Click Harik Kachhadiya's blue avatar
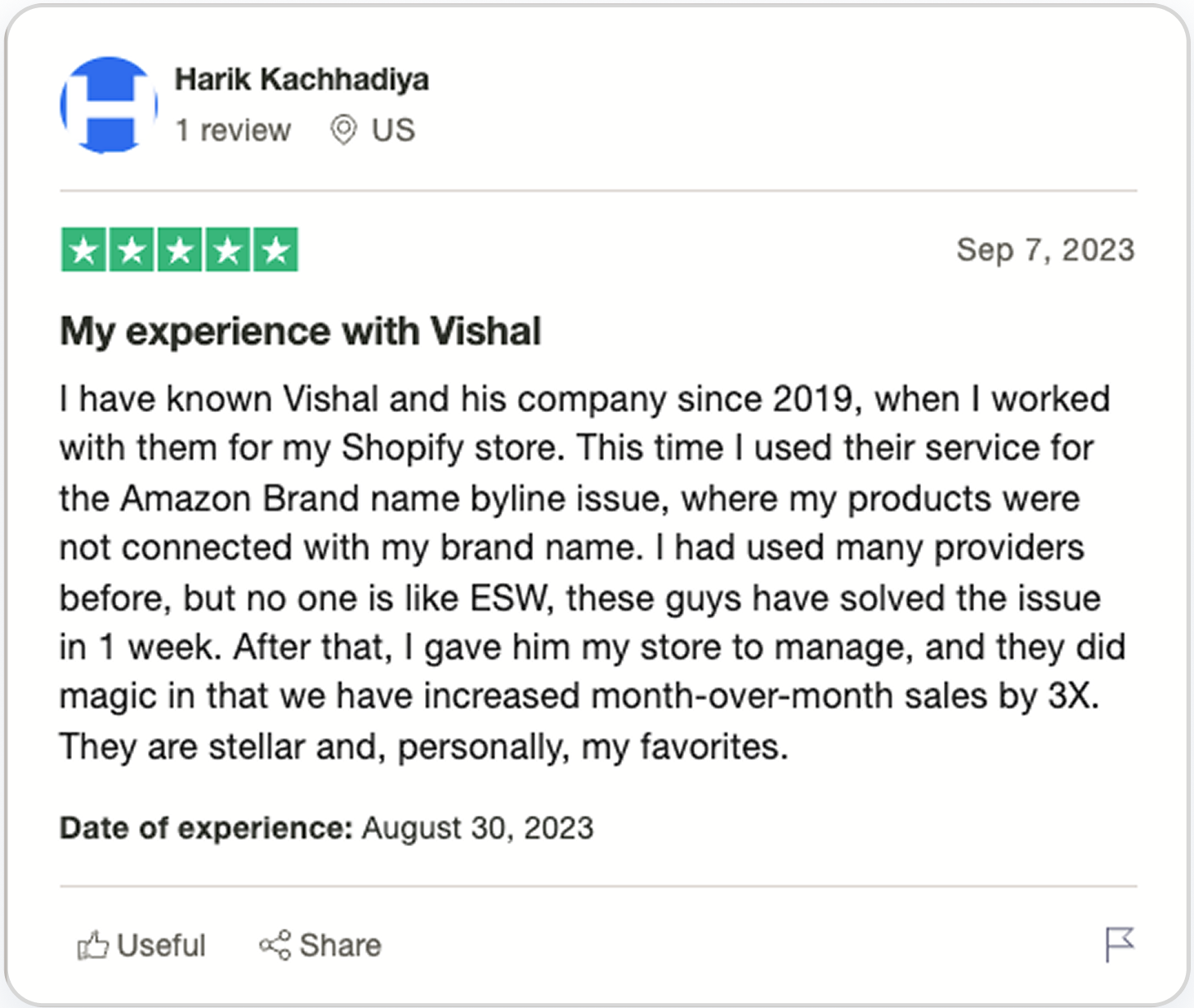The image size is (1194, 1008). pyautogui.click(x=108, y=105)
